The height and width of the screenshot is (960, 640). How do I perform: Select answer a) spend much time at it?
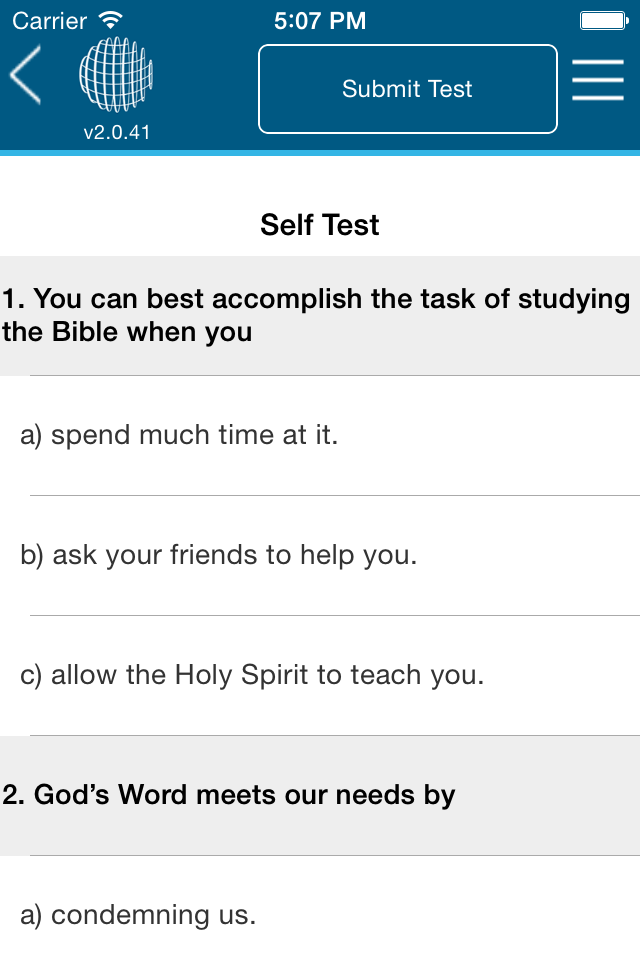click(x=320, y=435)
